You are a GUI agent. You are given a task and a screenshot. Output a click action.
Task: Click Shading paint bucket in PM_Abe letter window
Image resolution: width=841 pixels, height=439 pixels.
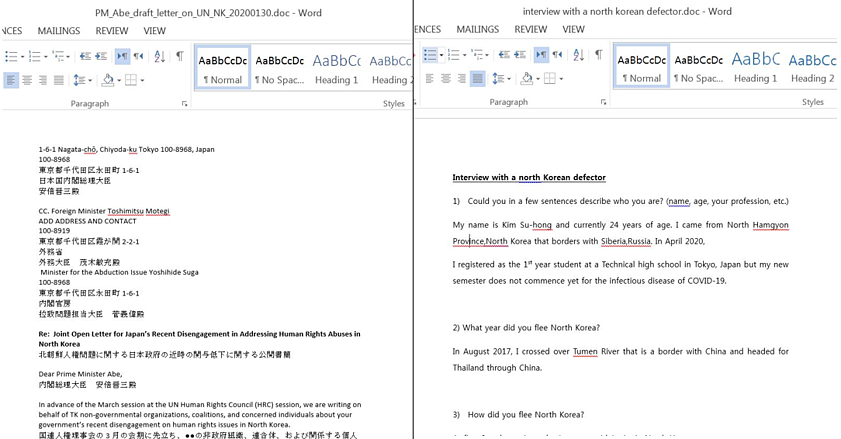point(108,81)
